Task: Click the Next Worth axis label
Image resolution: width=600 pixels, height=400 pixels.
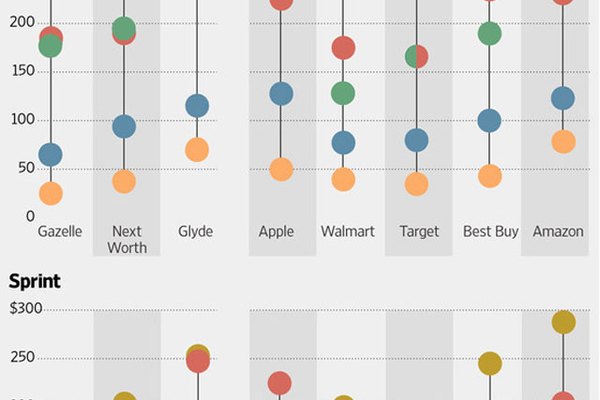Action: [127, 240]
